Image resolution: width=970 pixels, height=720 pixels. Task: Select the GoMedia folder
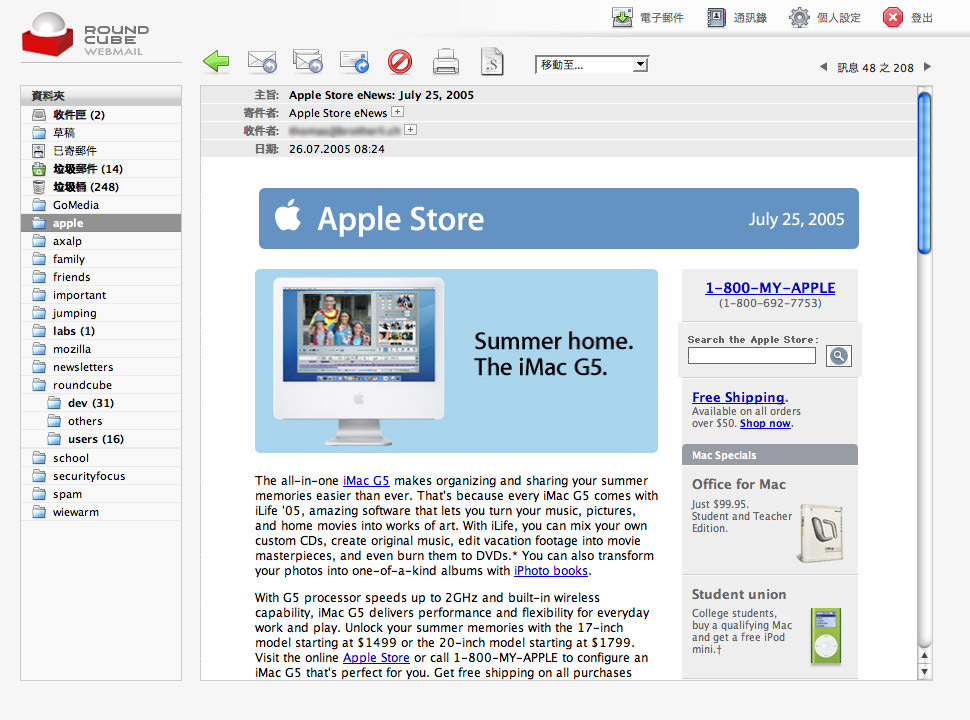click(101, 205)
